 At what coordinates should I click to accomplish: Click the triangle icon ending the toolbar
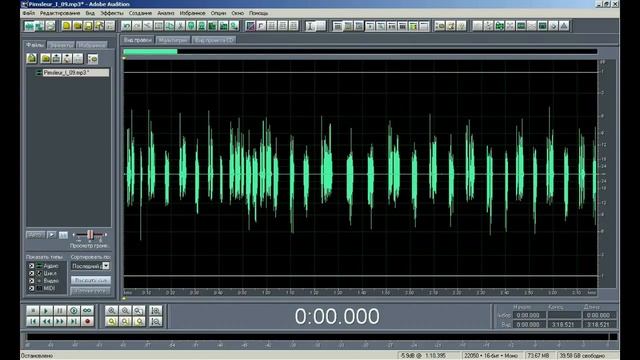click(x=564, y=27)
